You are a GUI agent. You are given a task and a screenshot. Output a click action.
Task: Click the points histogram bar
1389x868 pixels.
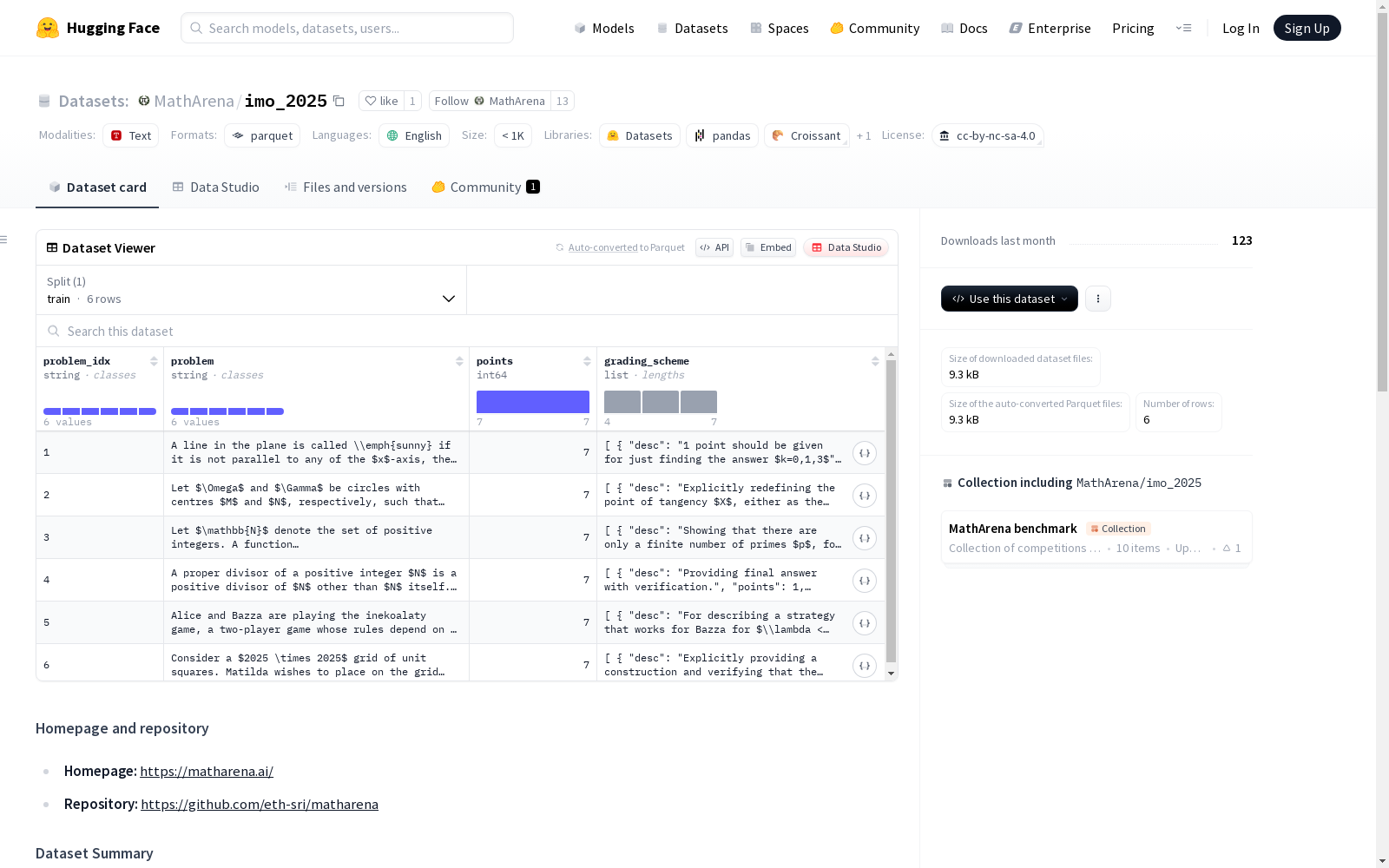pos(533,402)
